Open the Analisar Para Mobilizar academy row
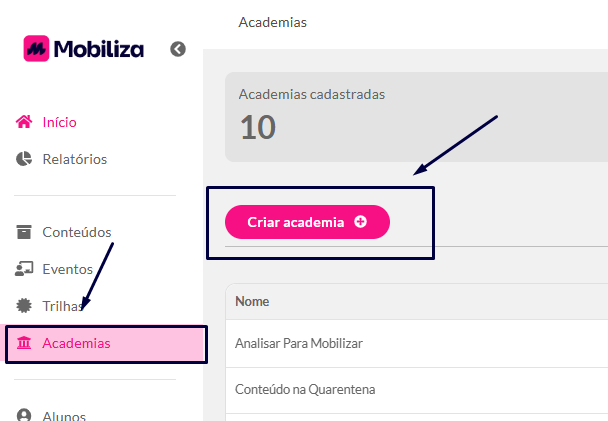 [416, 343]
